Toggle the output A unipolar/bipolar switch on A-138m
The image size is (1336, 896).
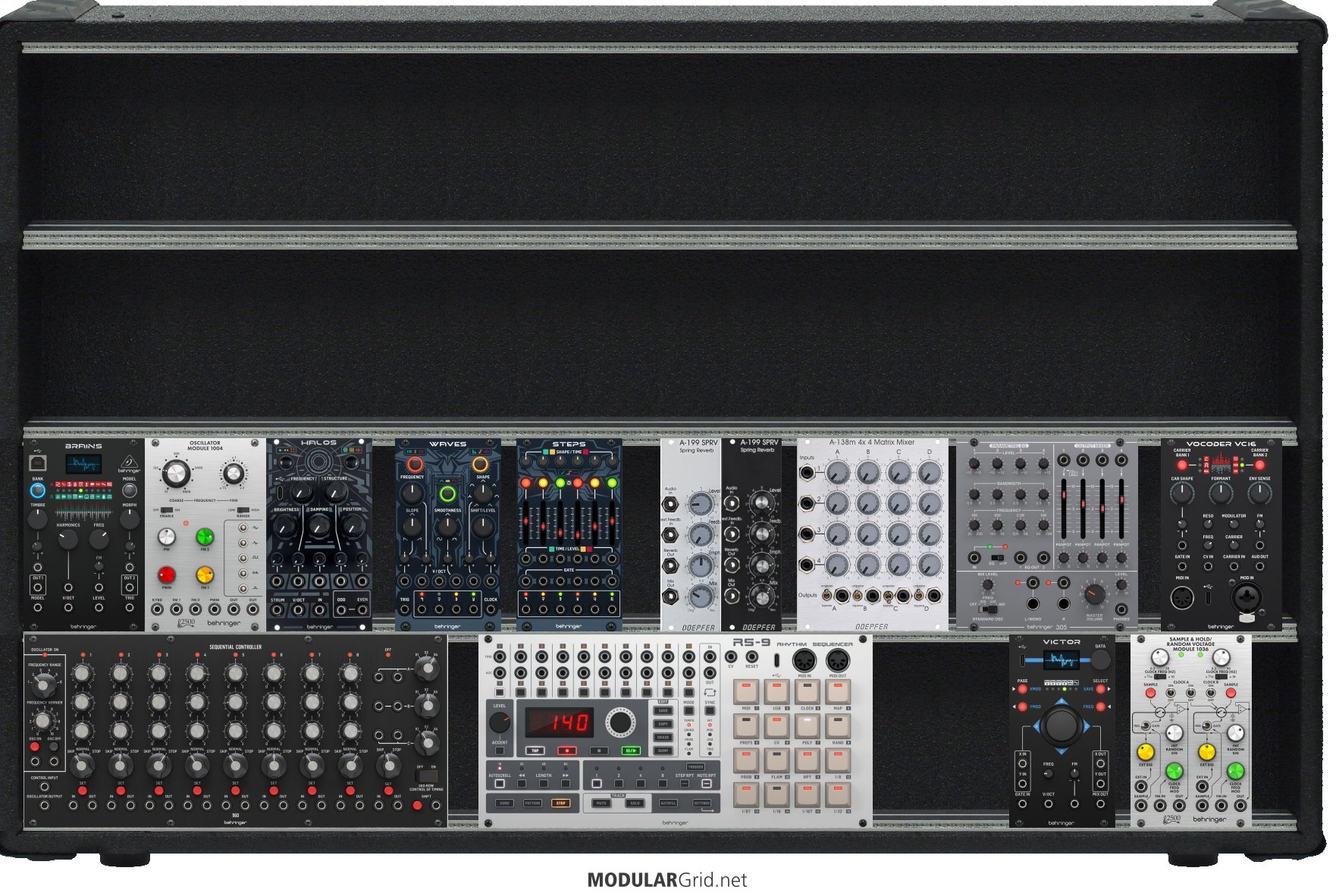click(826, 596)
